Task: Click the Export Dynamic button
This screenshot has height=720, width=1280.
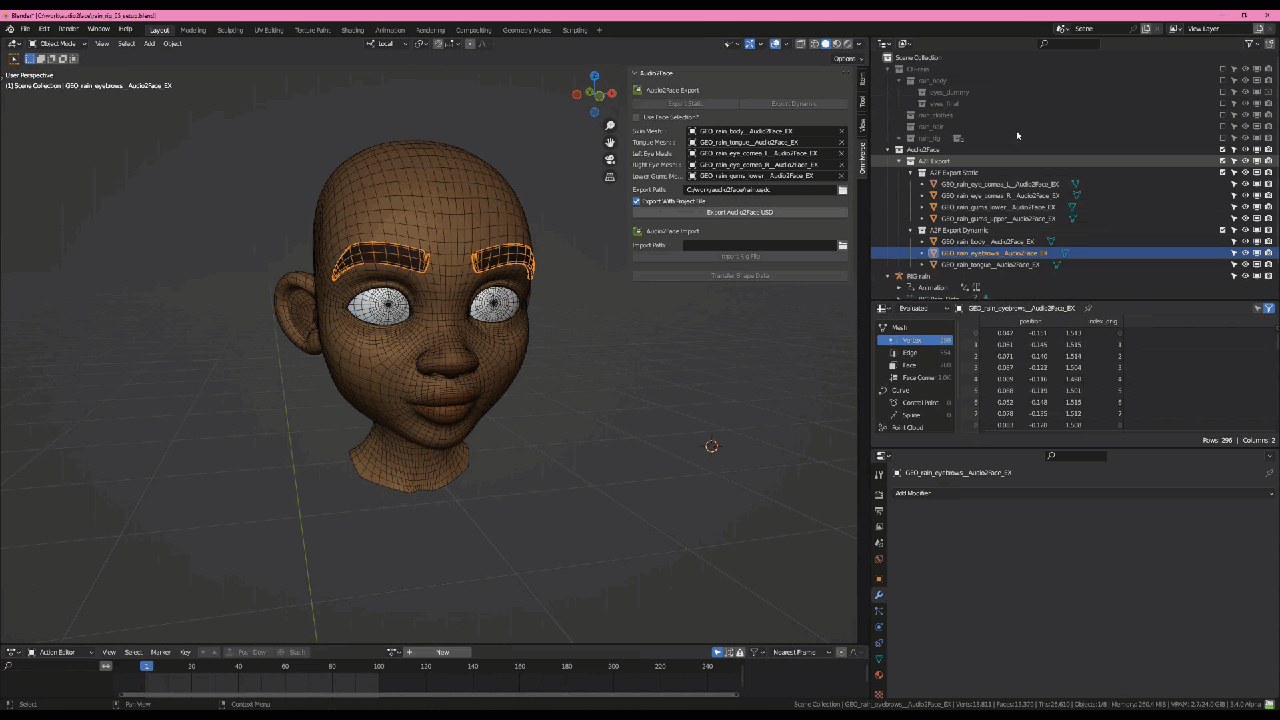Action: 794,103
